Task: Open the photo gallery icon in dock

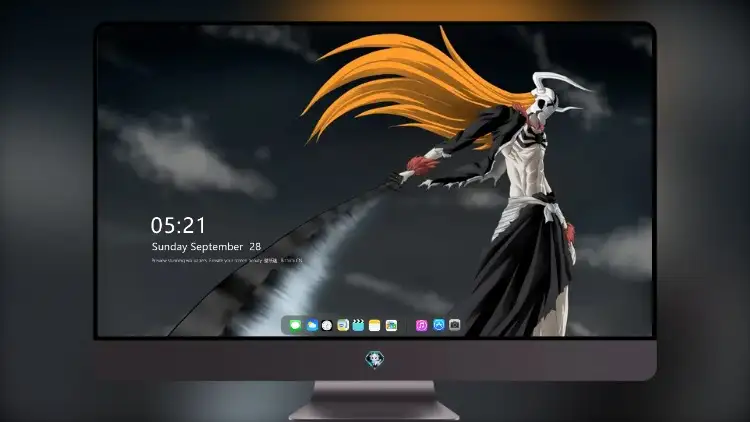Action: (391, 325)
